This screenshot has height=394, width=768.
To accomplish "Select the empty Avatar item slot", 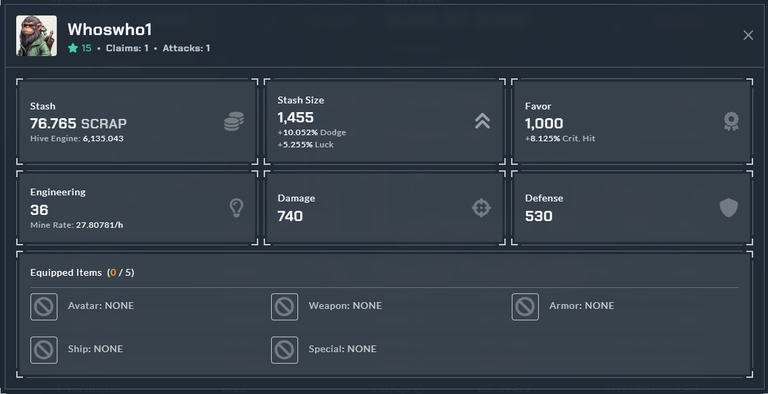I will click(x=44, y=307).
